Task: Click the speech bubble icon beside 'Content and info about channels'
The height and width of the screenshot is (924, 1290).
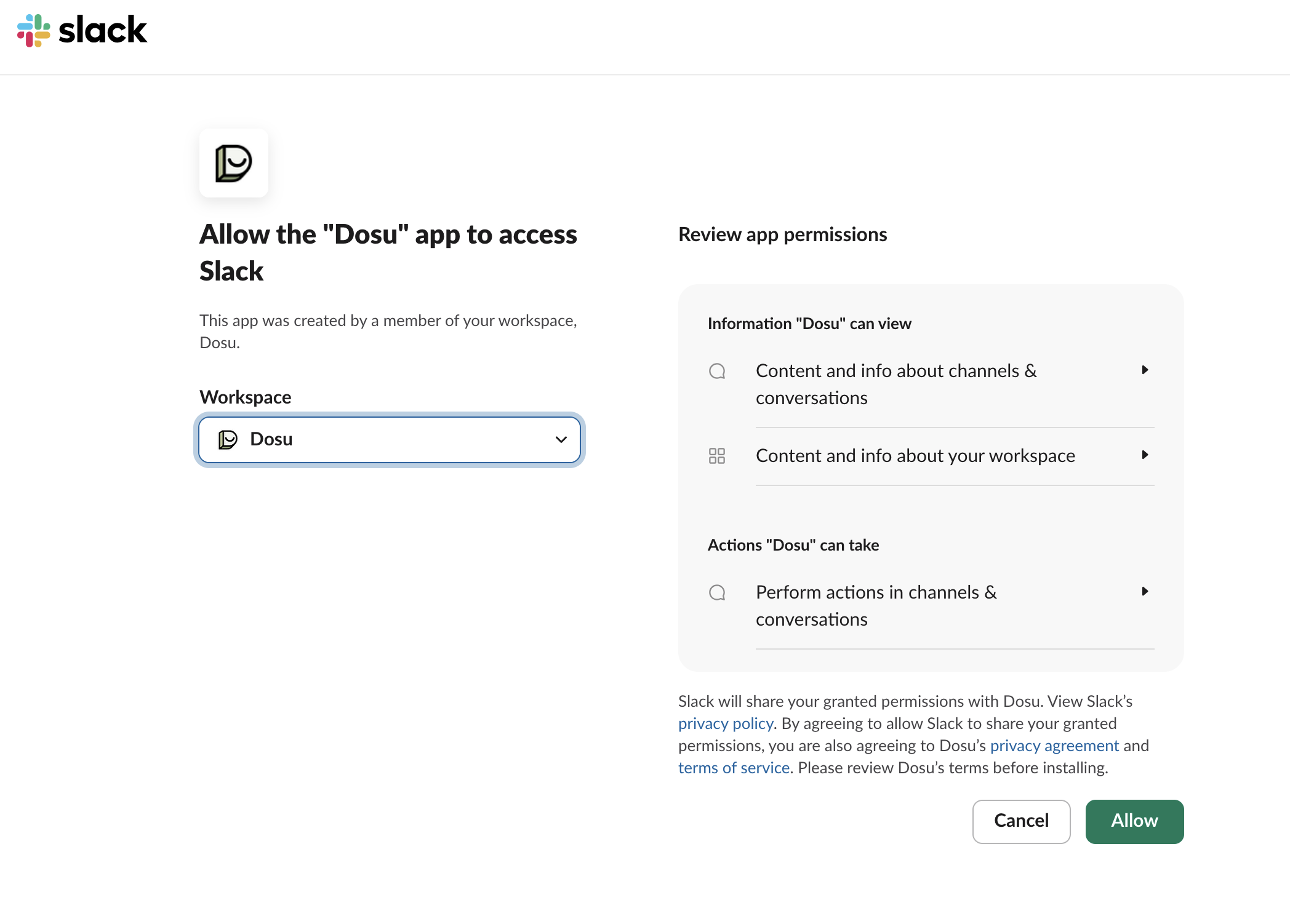Action: [x=717, y=371]
